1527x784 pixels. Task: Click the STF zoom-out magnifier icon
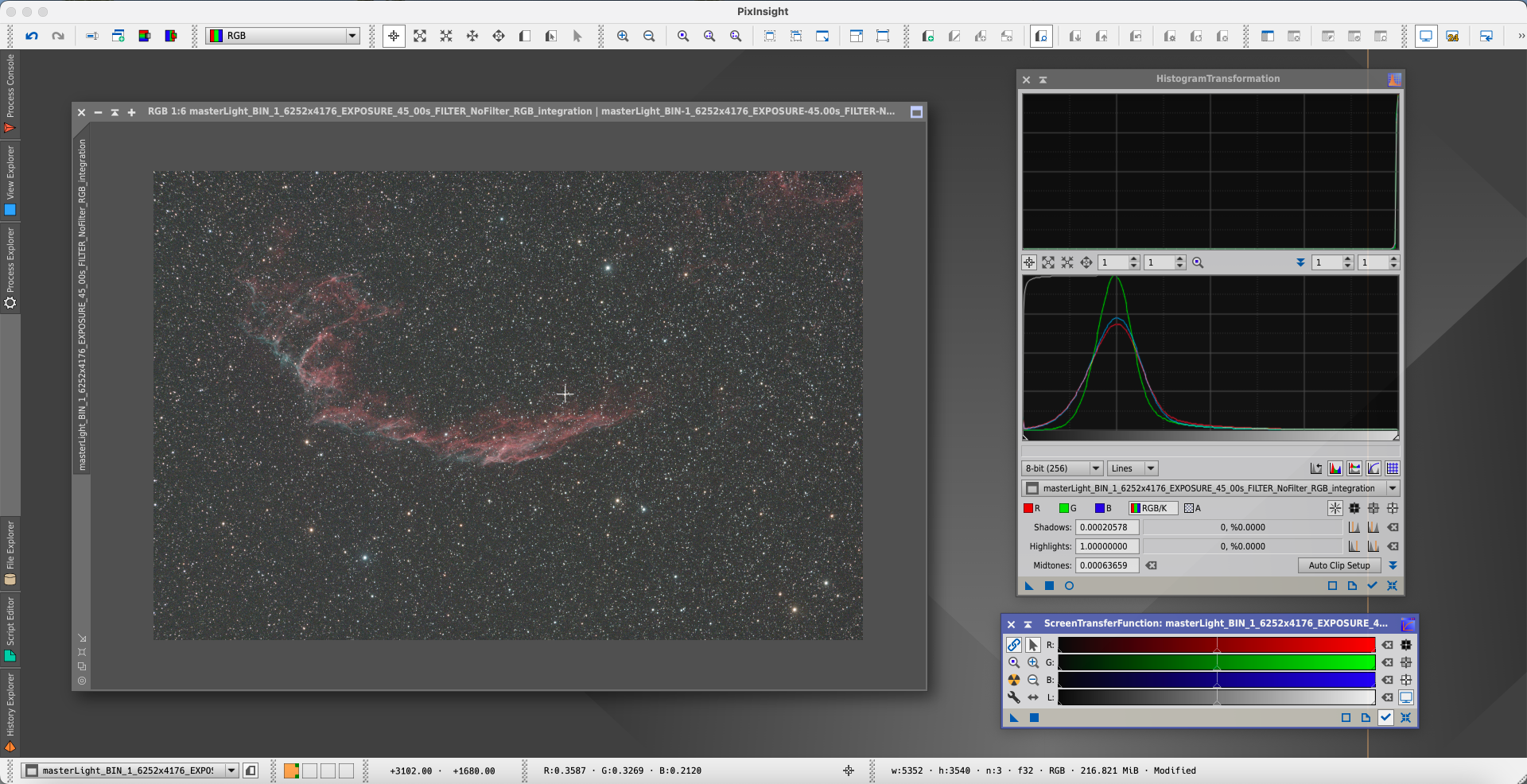pos(1033,680)
